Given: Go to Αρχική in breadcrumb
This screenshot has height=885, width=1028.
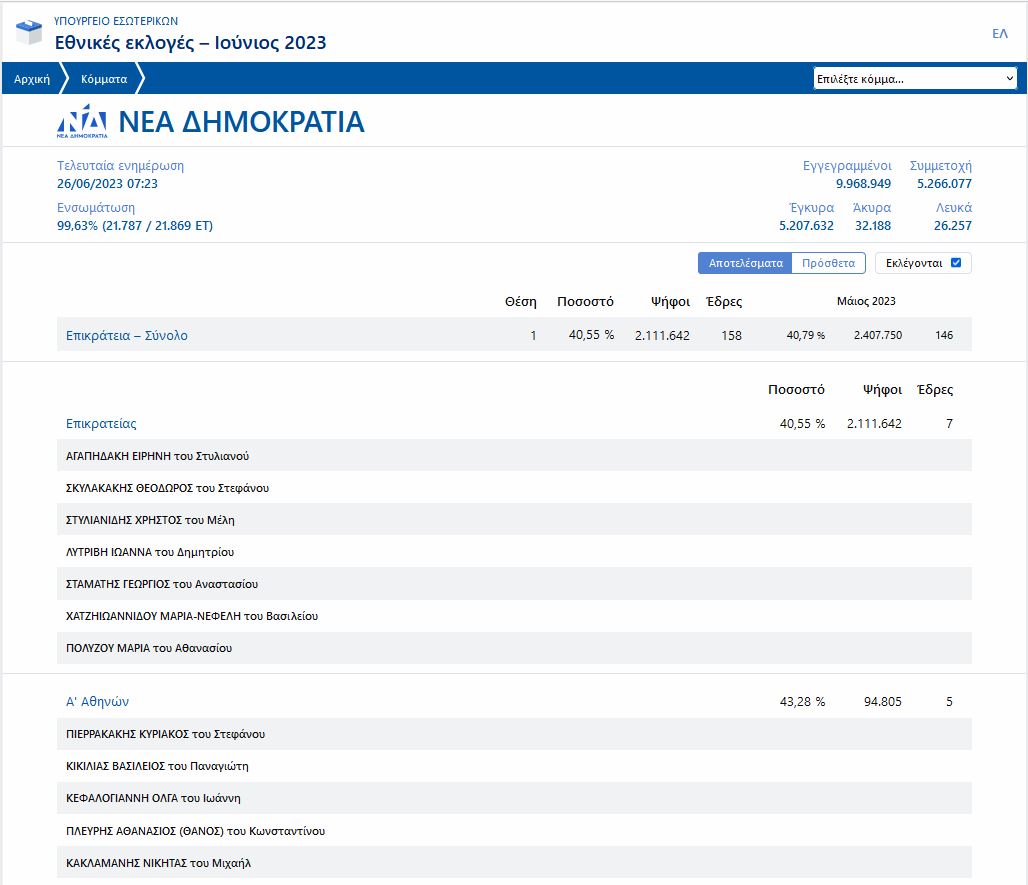Looking at the screenshot, I should [x=32, y=79].
